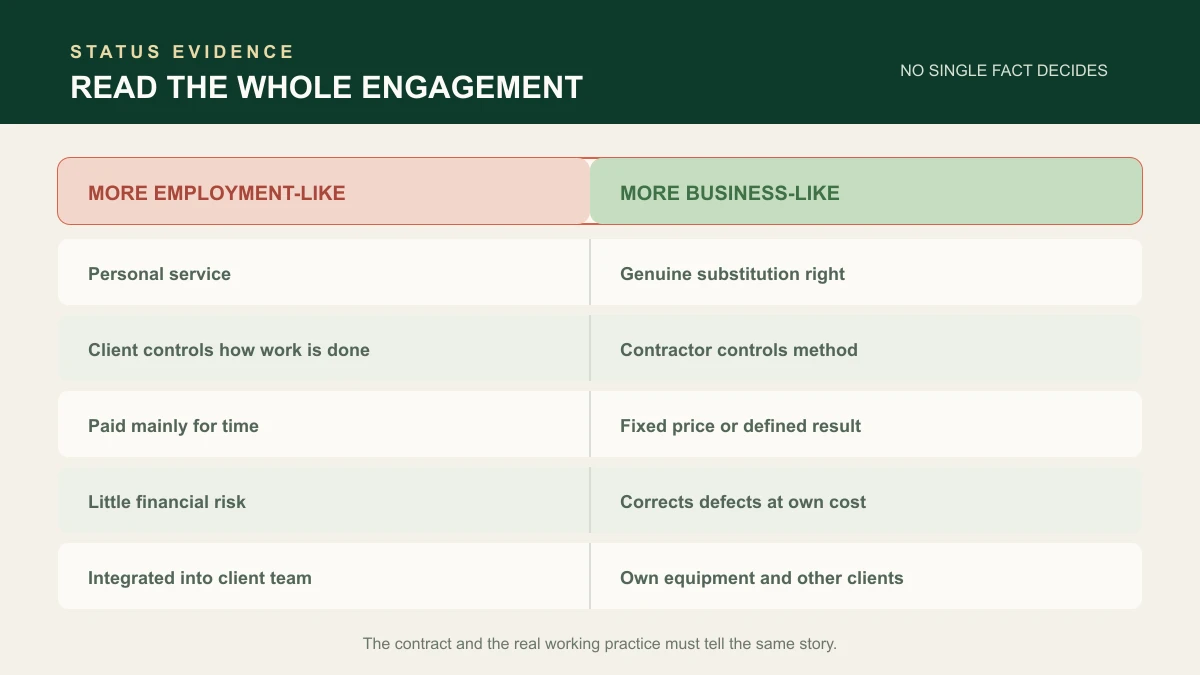1200x675 pixels.
Task: Click the 'Personal service' cell
Action: (324, 272)
